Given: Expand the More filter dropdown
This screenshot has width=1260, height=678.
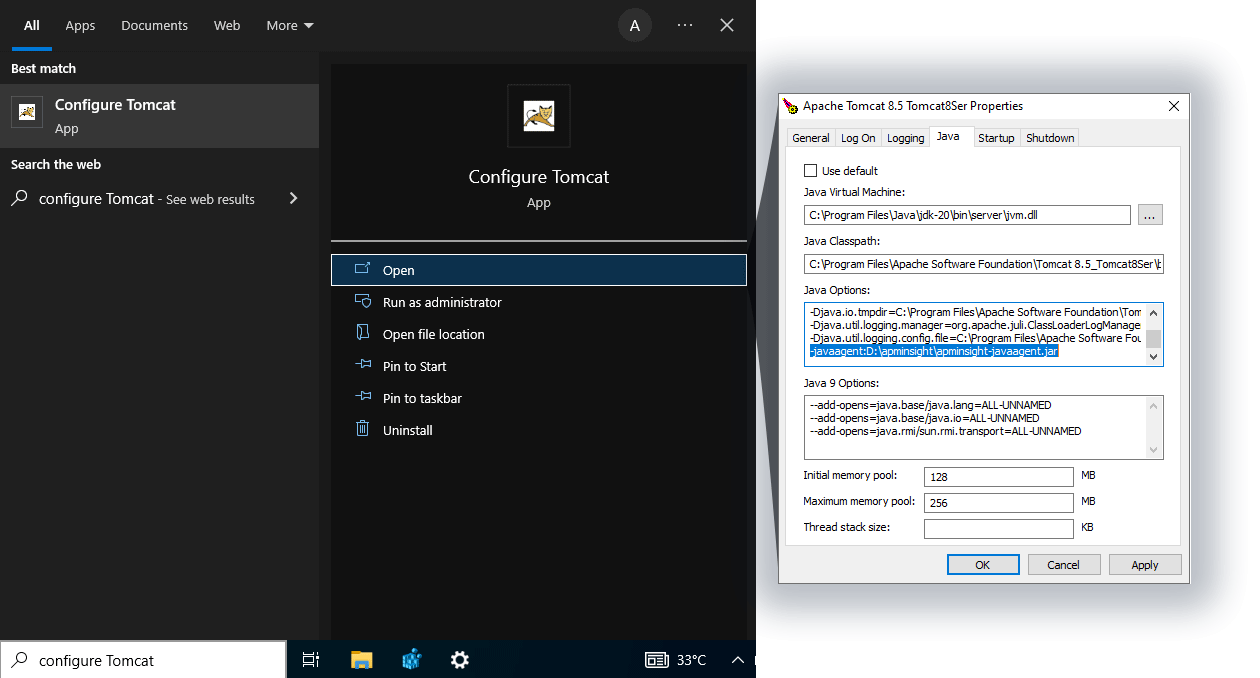Looking at the screenshot, I should (289, 26).
